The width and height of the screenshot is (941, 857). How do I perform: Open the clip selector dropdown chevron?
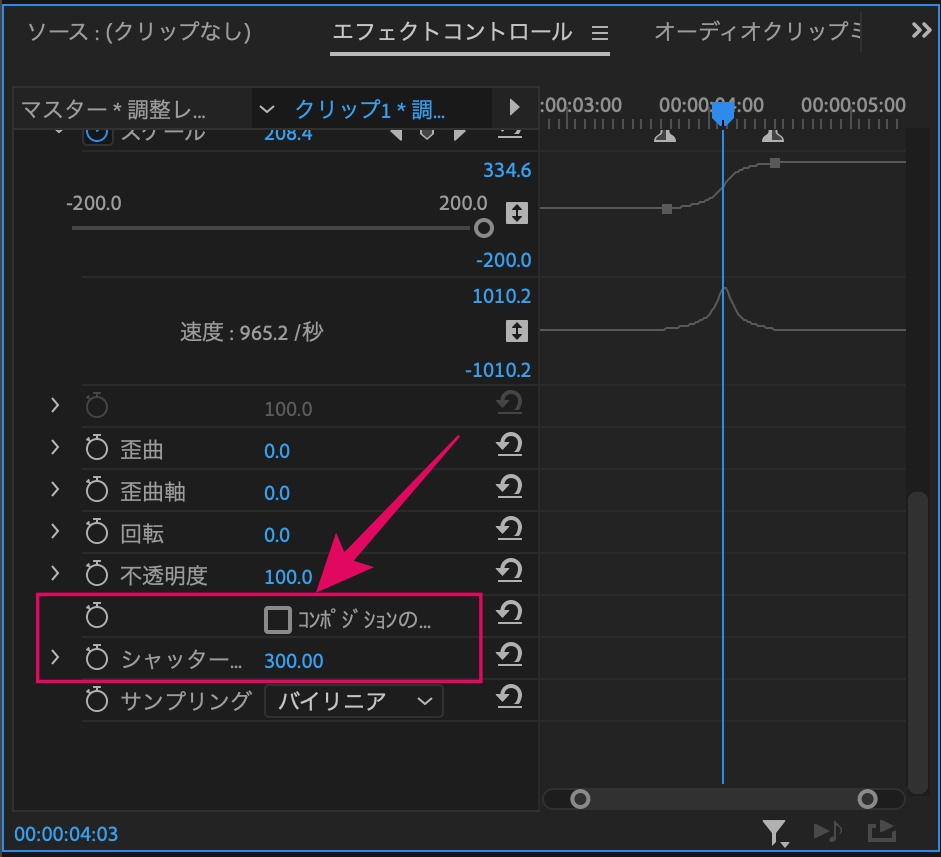(x=266, y=109)
